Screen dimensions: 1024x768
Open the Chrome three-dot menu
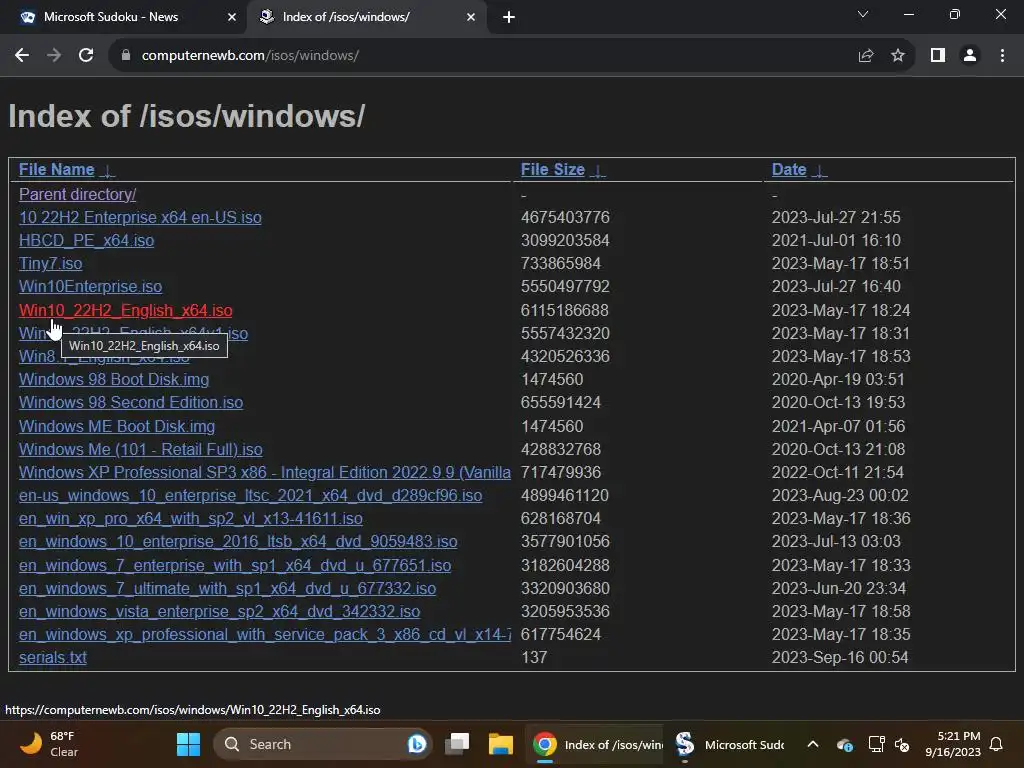pyautogui.click(x=1002, y=56)
